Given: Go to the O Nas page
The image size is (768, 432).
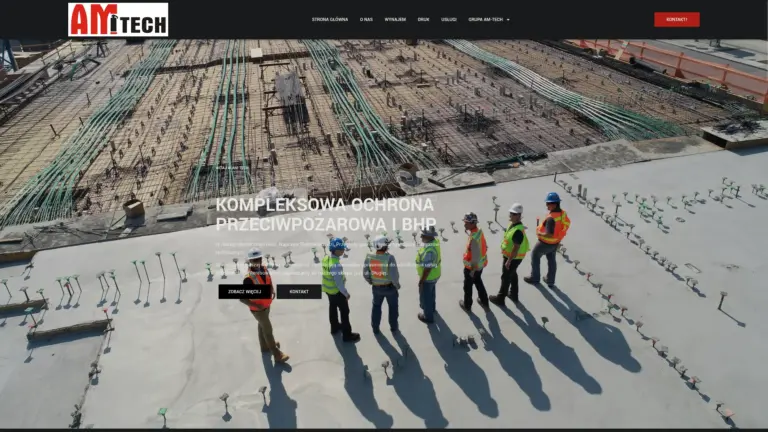Looking at the screenshot, I should coord(366,20).
